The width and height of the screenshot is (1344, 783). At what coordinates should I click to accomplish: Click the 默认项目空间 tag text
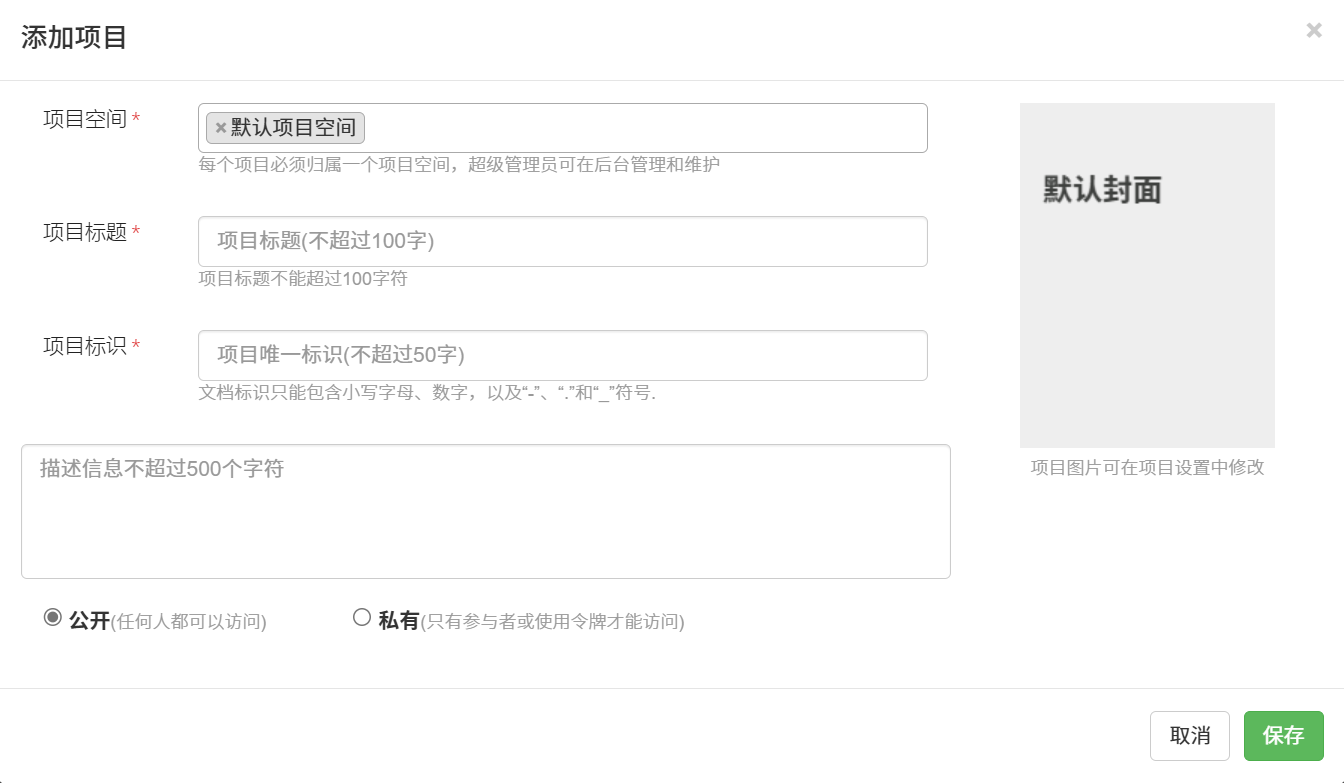click(x=293, y=128)
